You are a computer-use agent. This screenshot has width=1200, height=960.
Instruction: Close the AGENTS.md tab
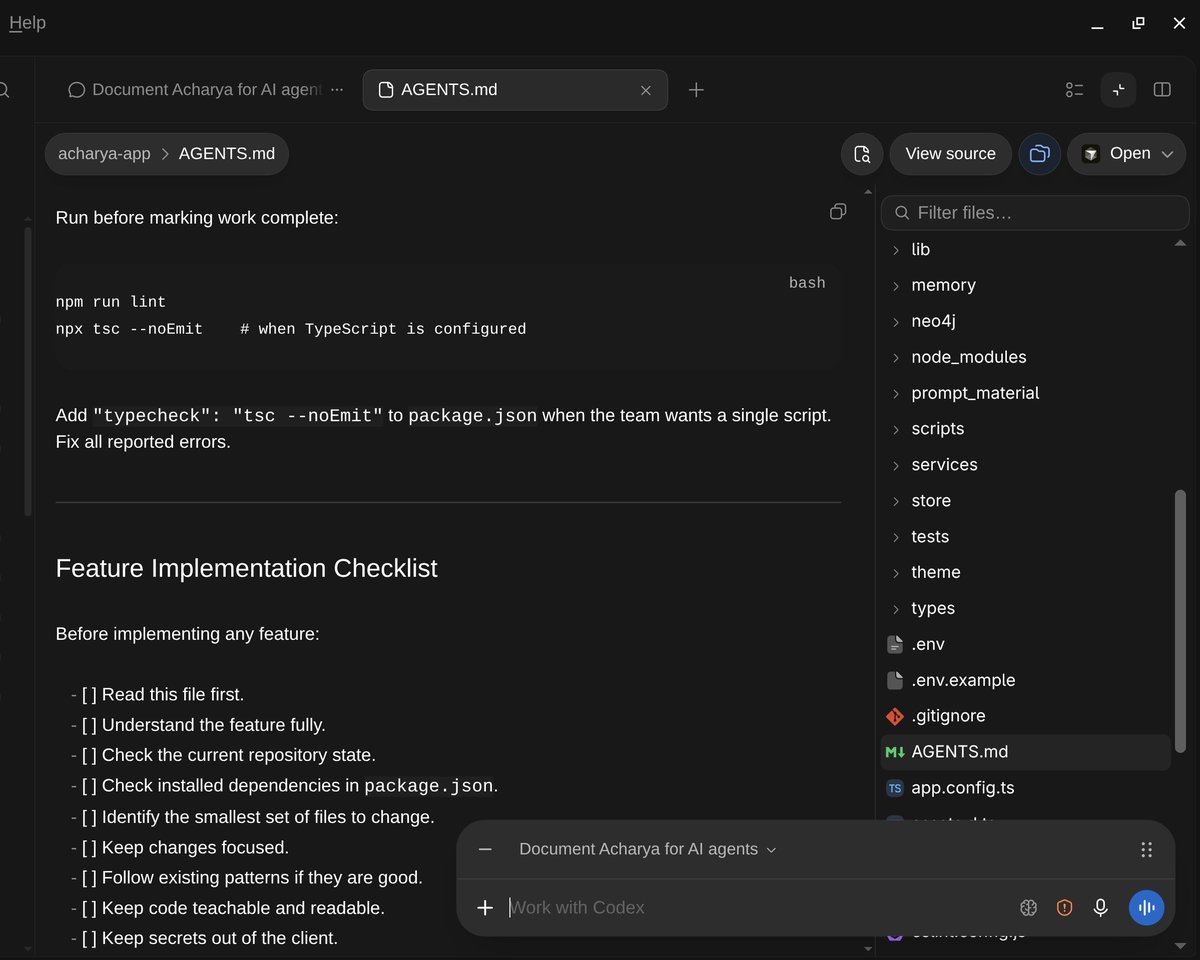[x=646, y=90]
